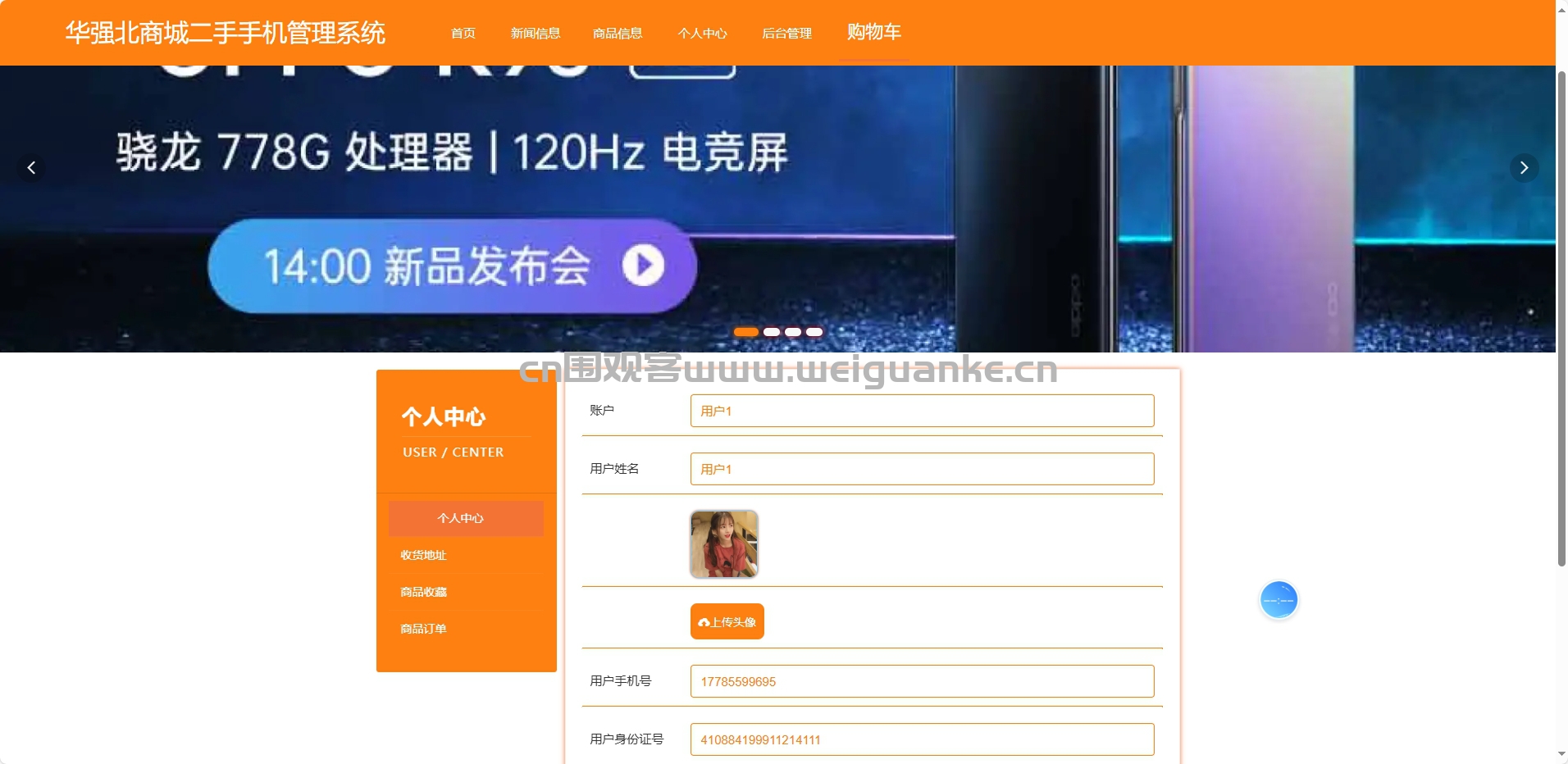This screenshot has width=1568, height=764.
Task: Select the third carousel indicator dot
Action: pyautogui.click(x=793, y=332)
